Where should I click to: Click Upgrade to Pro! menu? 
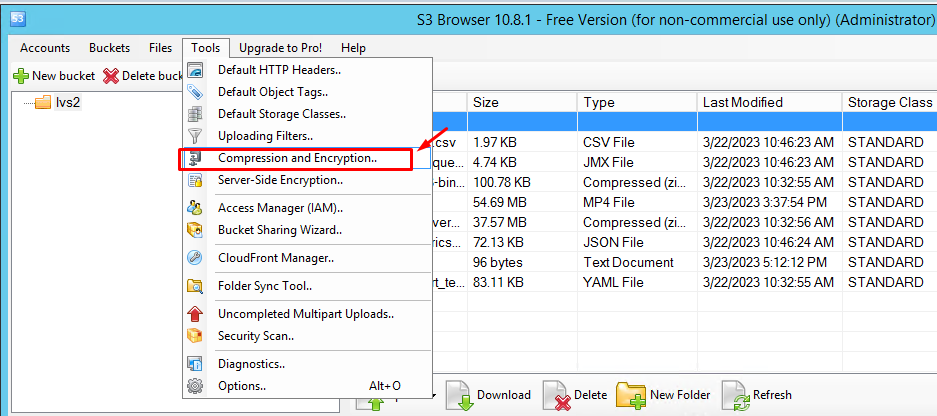[x=280, y=48]
